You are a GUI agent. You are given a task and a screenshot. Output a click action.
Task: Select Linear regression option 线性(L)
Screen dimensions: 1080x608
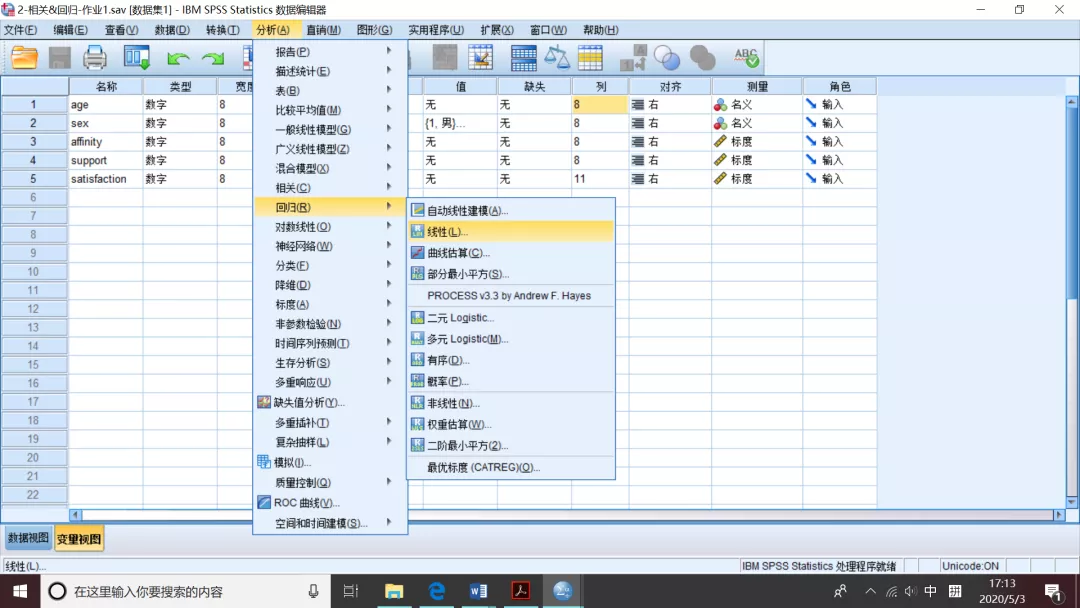(x=511, y=232)
